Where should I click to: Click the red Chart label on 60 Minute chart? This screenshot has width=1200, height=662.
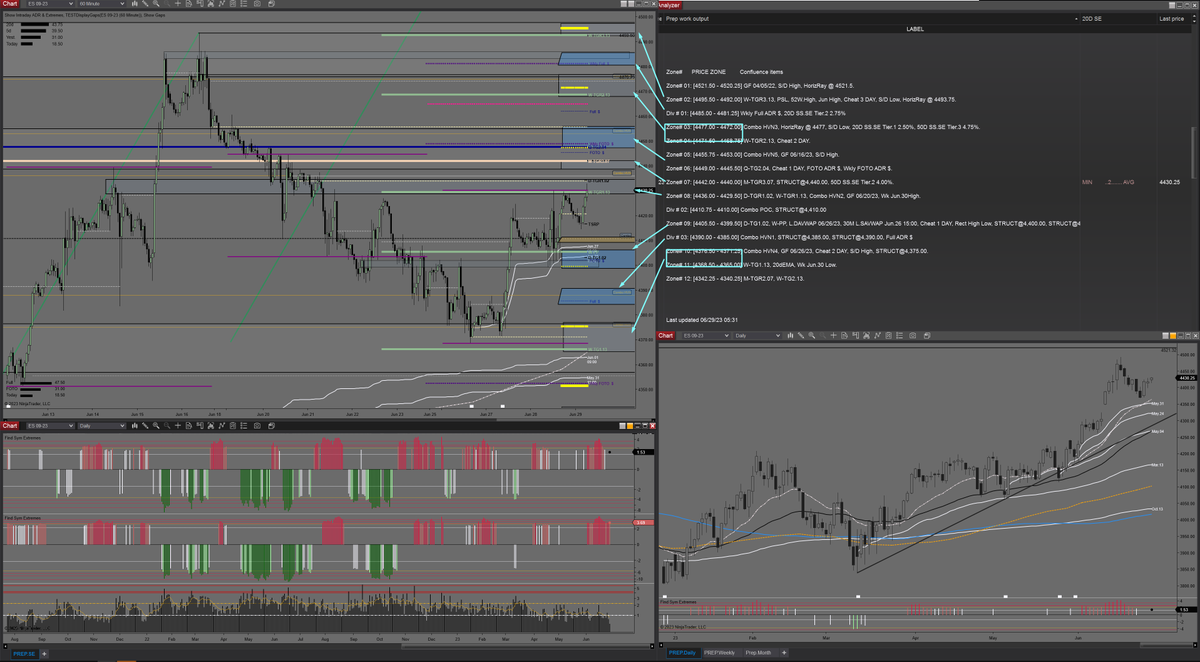click(x=10, y=4)
